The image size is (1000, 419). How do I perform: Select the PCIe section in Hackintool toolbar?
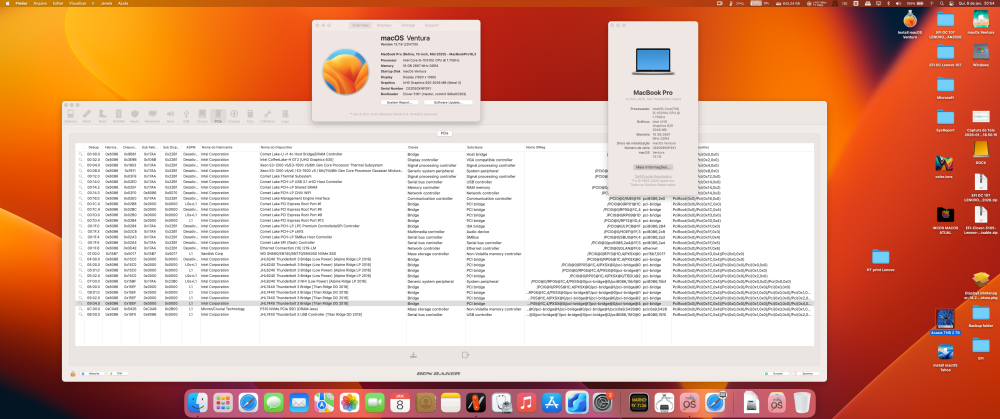(218, 115)
